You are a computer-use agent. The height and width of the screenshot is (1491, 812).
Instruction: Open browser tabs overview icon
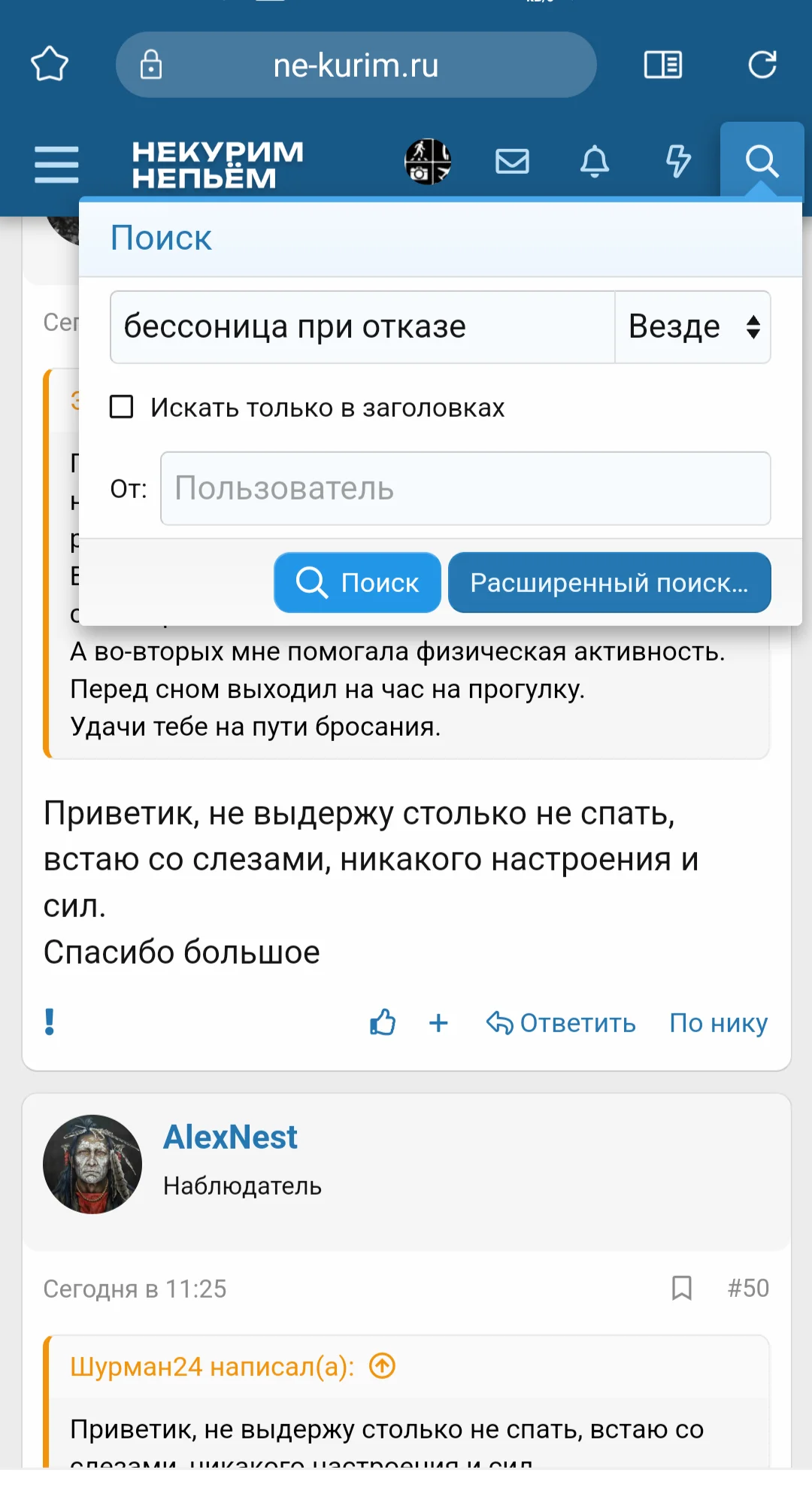(x=662, y=65)
